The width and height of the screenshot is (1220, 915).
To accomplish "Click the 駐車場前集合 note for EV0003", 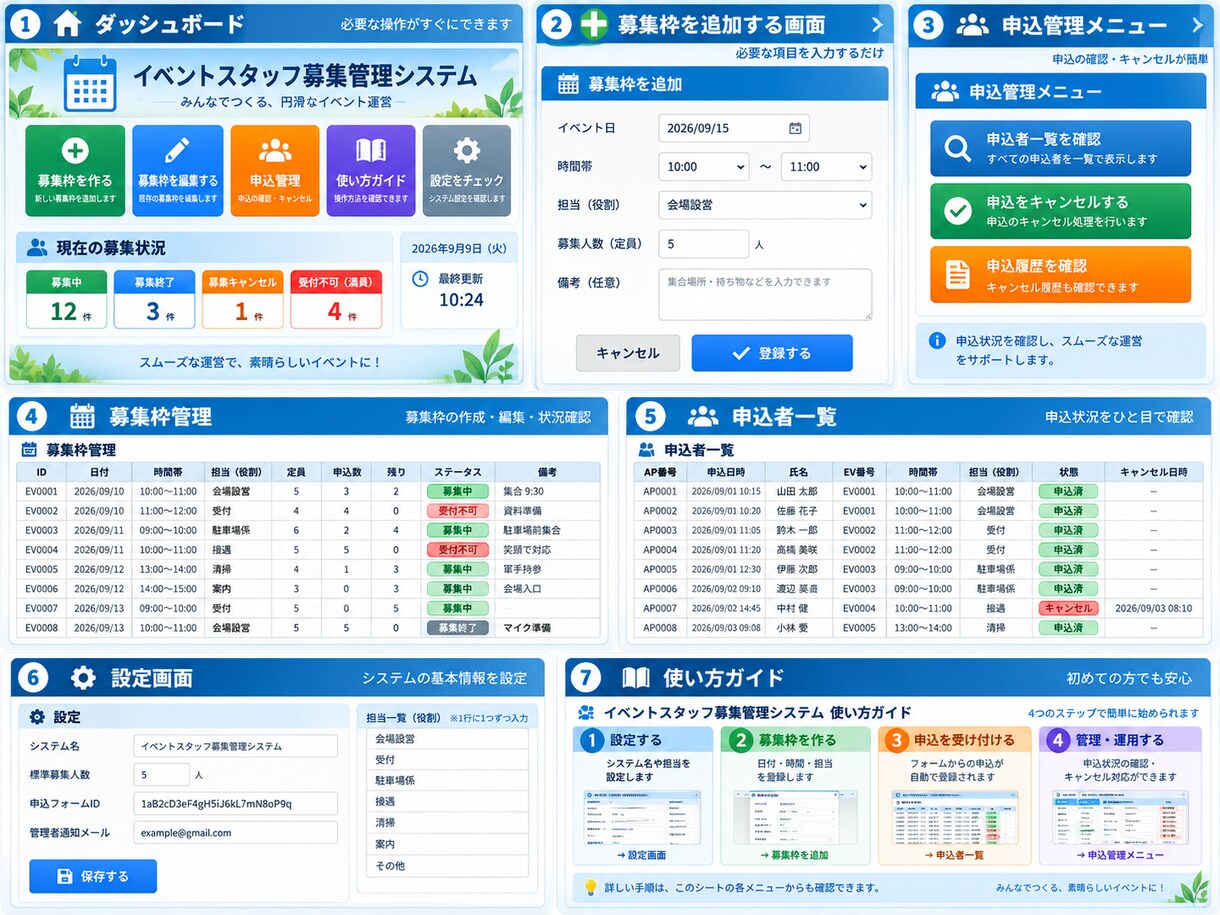I will pyautogui.click(x=532, y=530).
